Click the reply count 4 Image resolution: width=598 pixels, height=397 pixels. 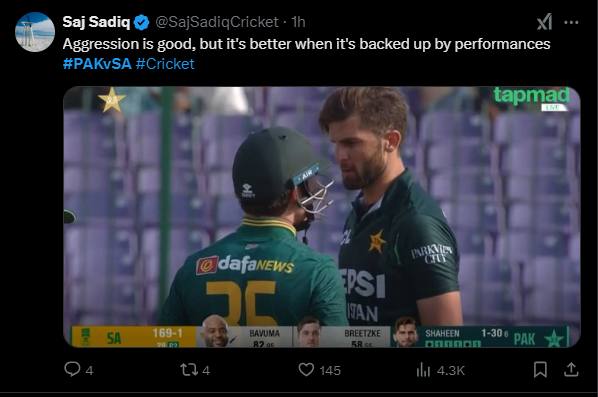click(x=89, y=370)
